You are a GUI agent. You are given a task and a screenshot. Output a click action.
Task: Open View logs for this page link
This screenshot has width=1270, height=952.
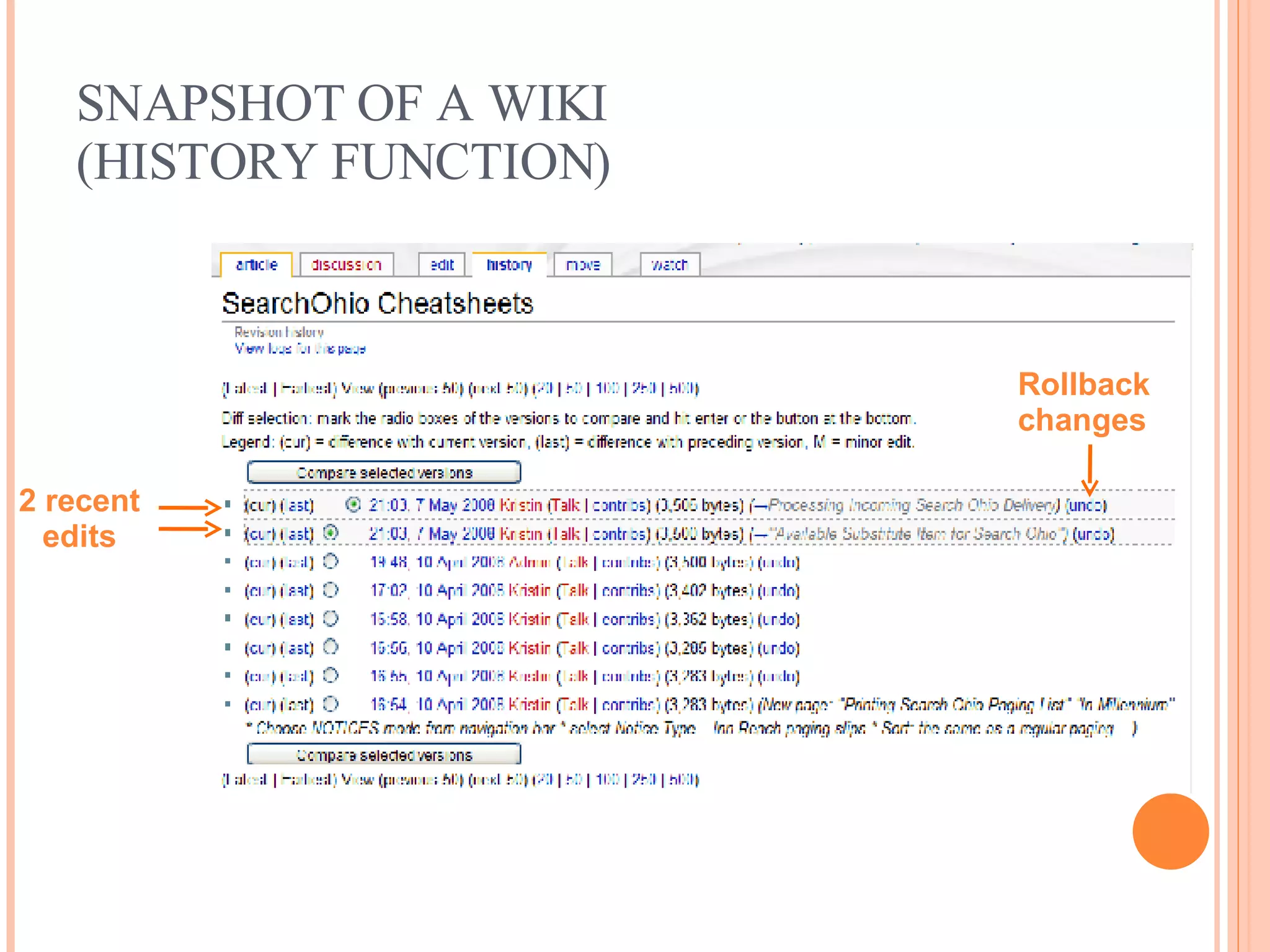tap(300, 348)
